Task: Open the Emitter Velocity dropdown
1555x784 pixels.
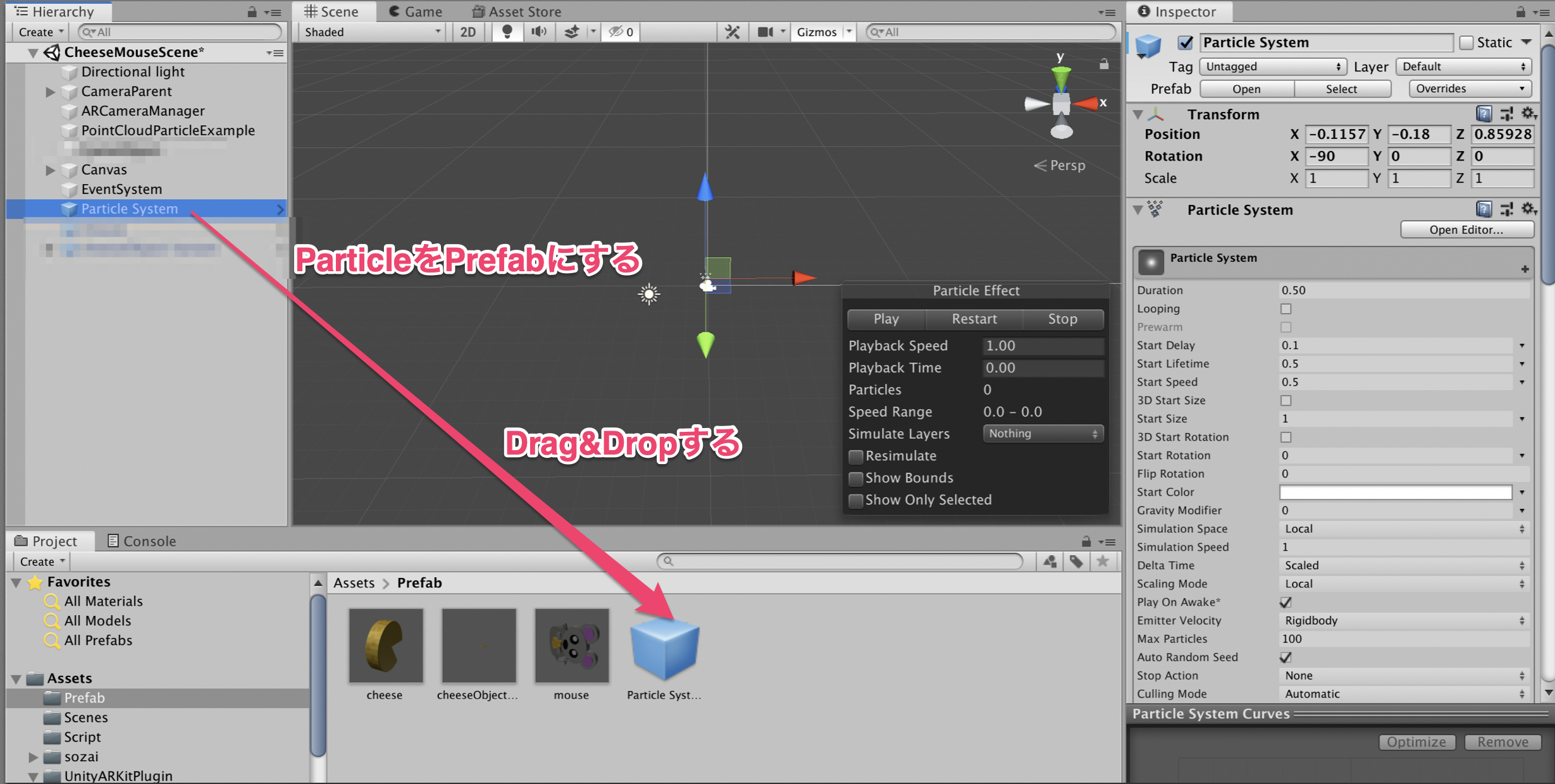Action: [x=1403, y=620]
